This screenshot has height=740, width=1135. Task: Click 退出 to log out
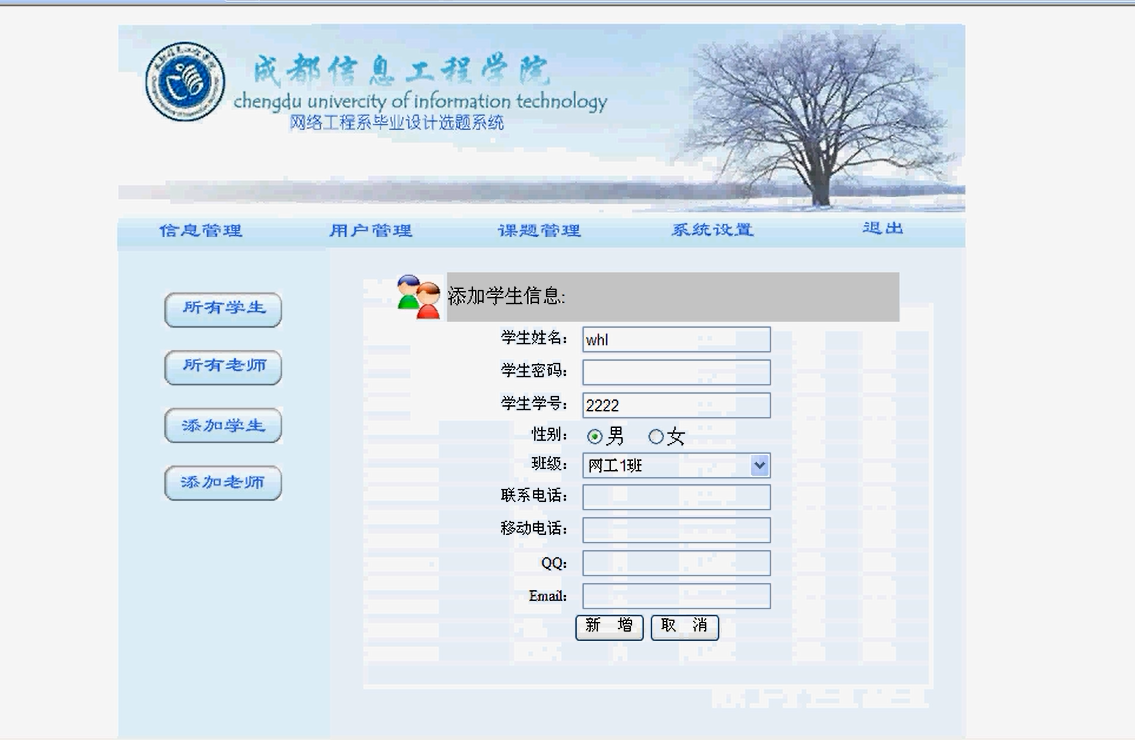tap(883, 228)
